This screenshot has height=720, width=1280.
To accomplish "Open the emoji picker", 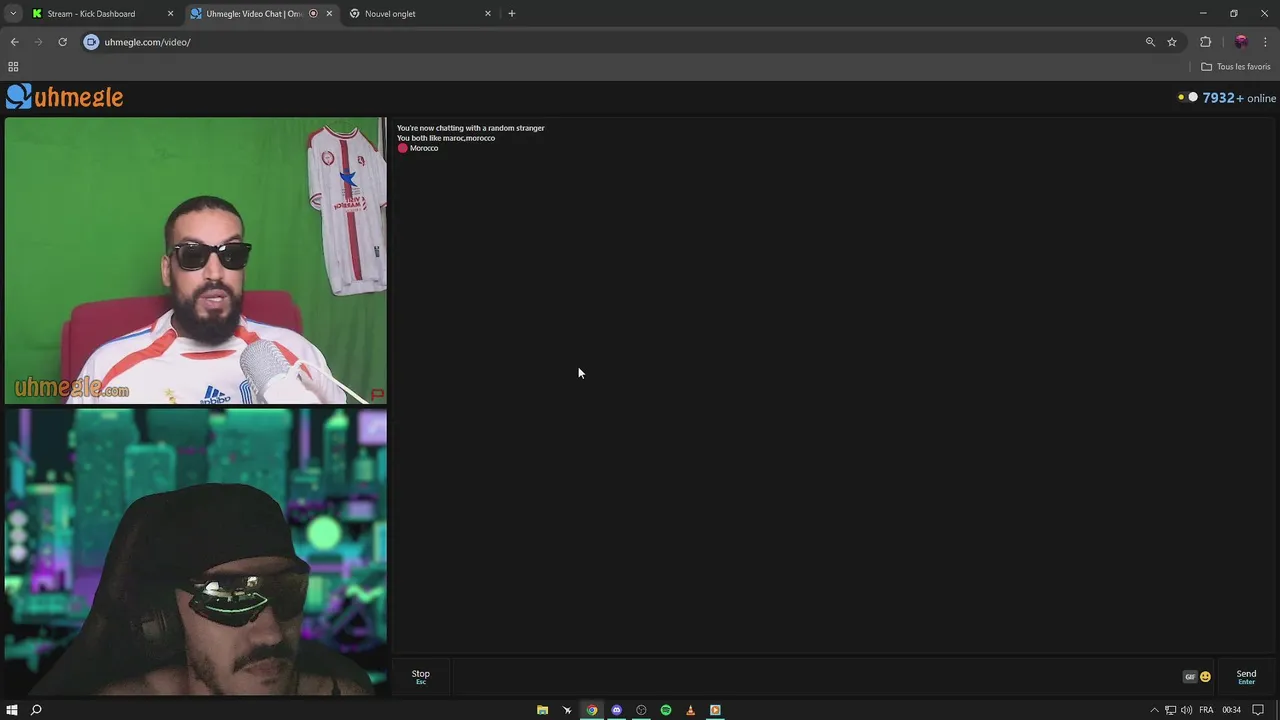I will [1205, 677].
